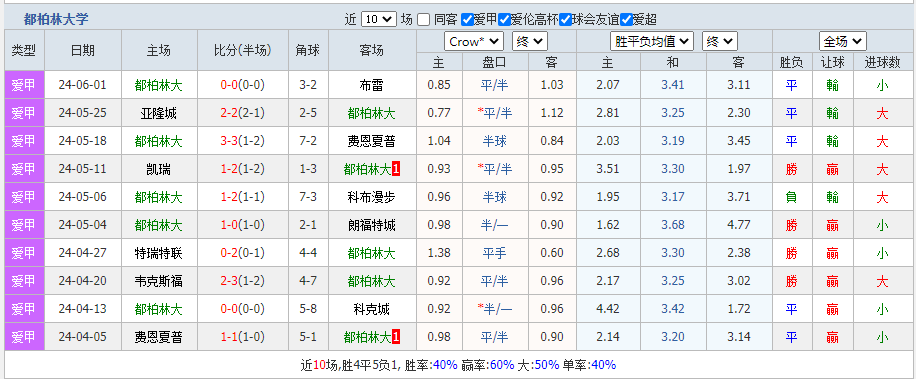Click the handicap 半/一 in the 朗福特城 row
The height and width of the screenshot is (379, 916).
point(495,225)
